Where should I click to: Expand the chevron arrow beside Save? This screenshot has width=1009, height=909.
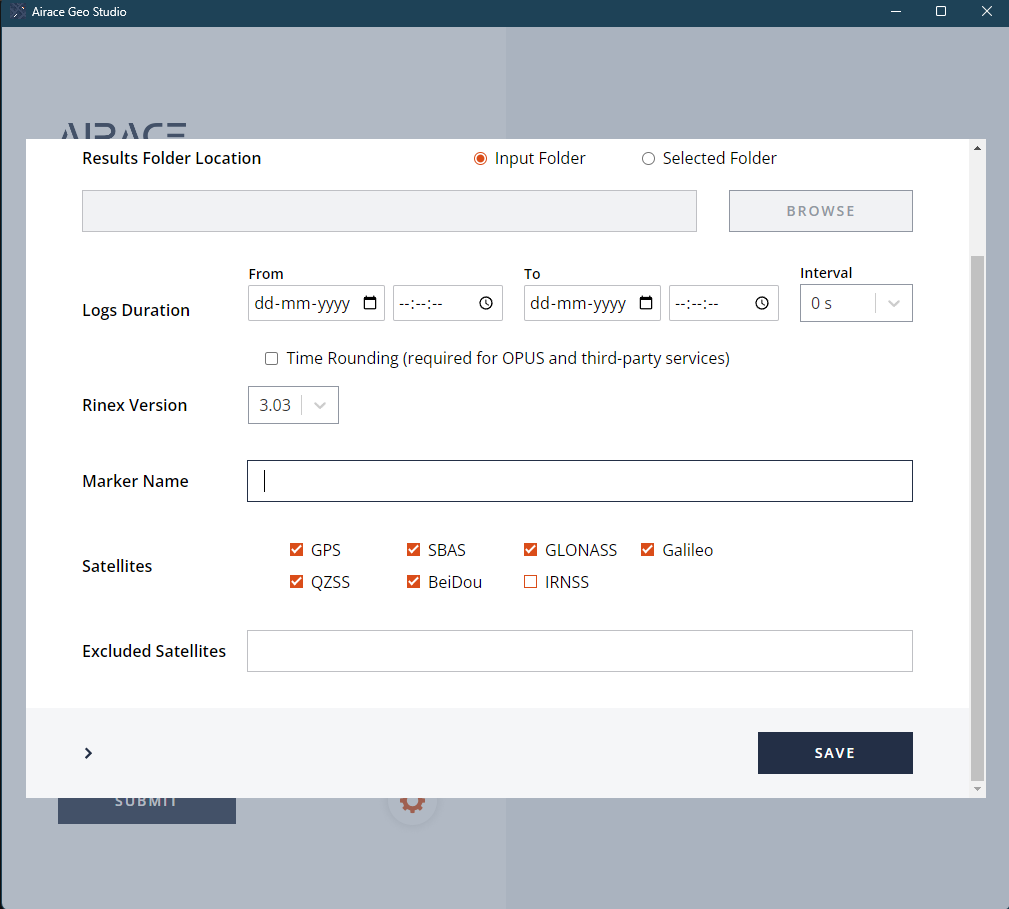point(88,753)
